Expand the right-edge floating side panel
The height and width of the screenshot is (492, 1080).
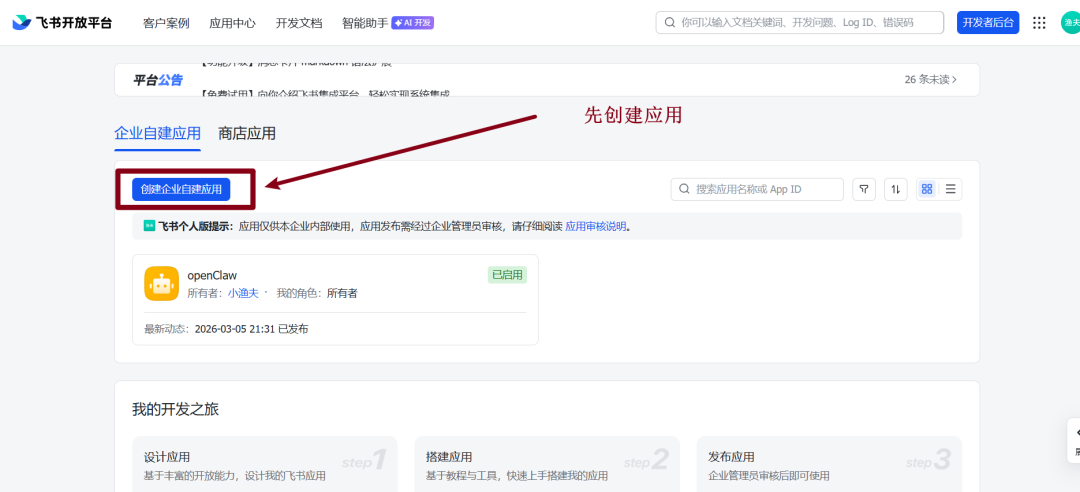[x=1074, y=441]
